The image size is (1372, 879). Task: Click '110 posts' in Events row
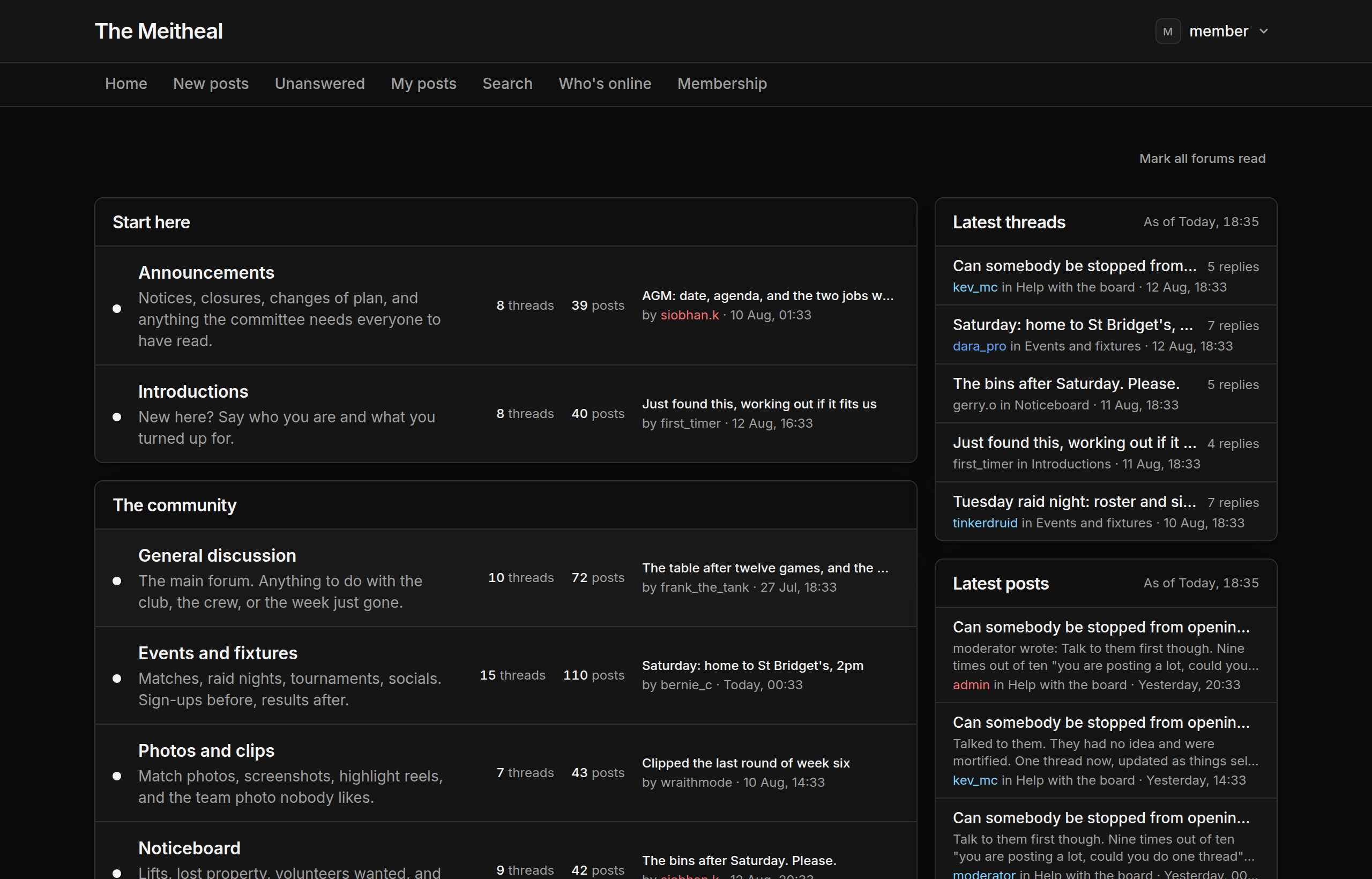pos(593,676)
